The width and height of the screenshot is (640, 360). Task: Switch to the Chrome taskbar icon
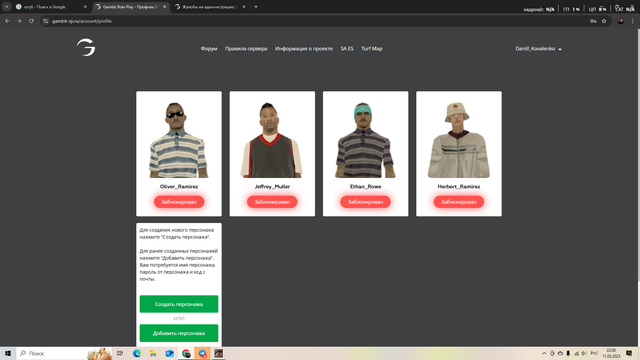(186, 353)
